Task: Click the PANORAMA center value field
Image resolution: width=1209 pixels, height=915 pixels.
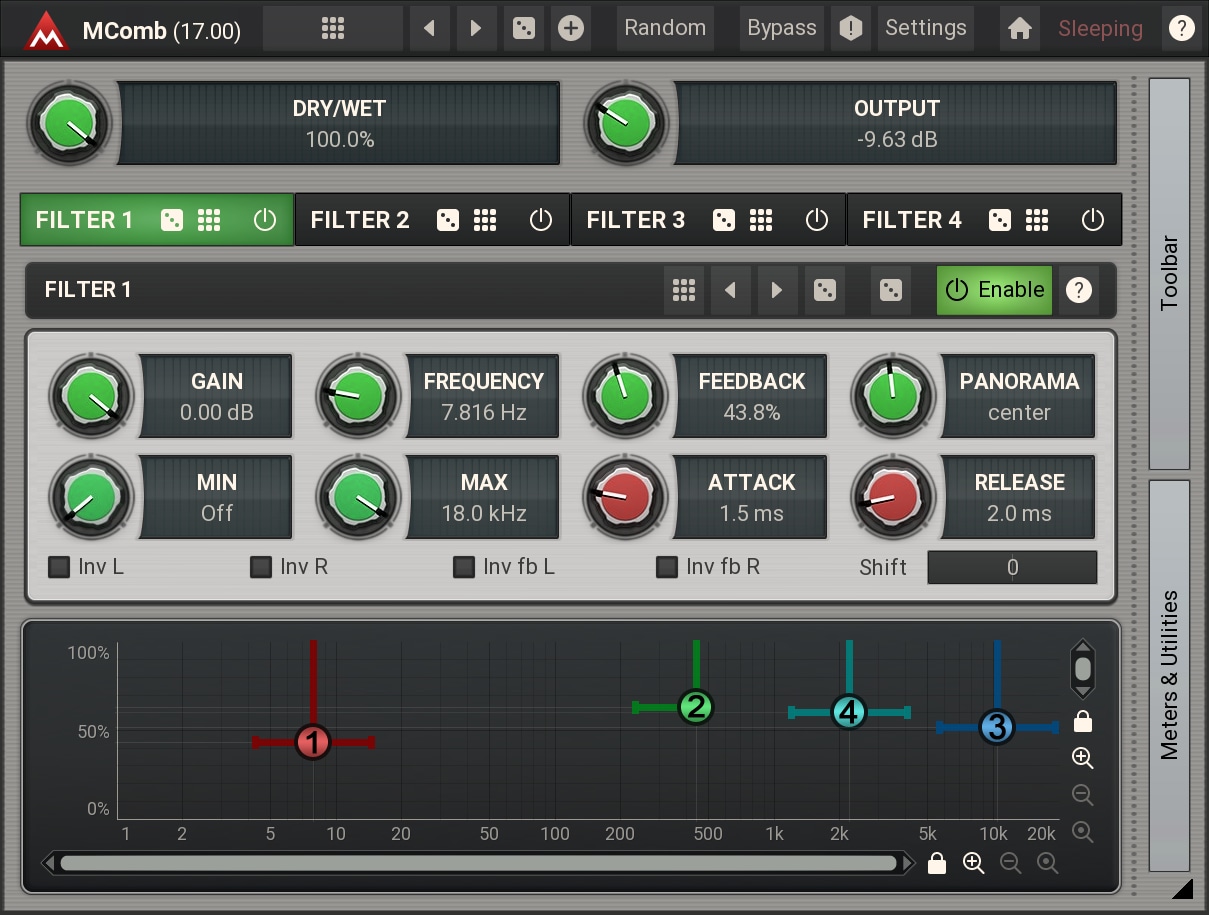Action: pos(1019,396)
